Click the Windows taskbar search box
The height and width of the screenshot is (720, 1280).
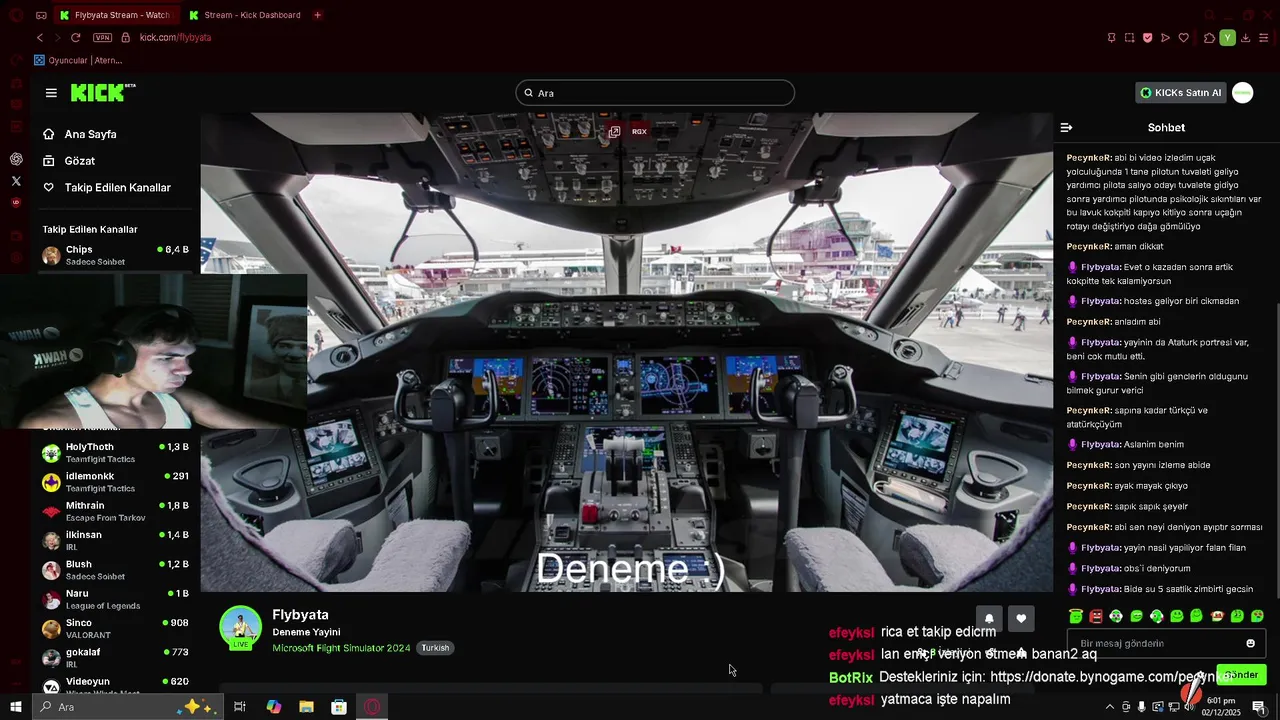click(x=127, y=707)
